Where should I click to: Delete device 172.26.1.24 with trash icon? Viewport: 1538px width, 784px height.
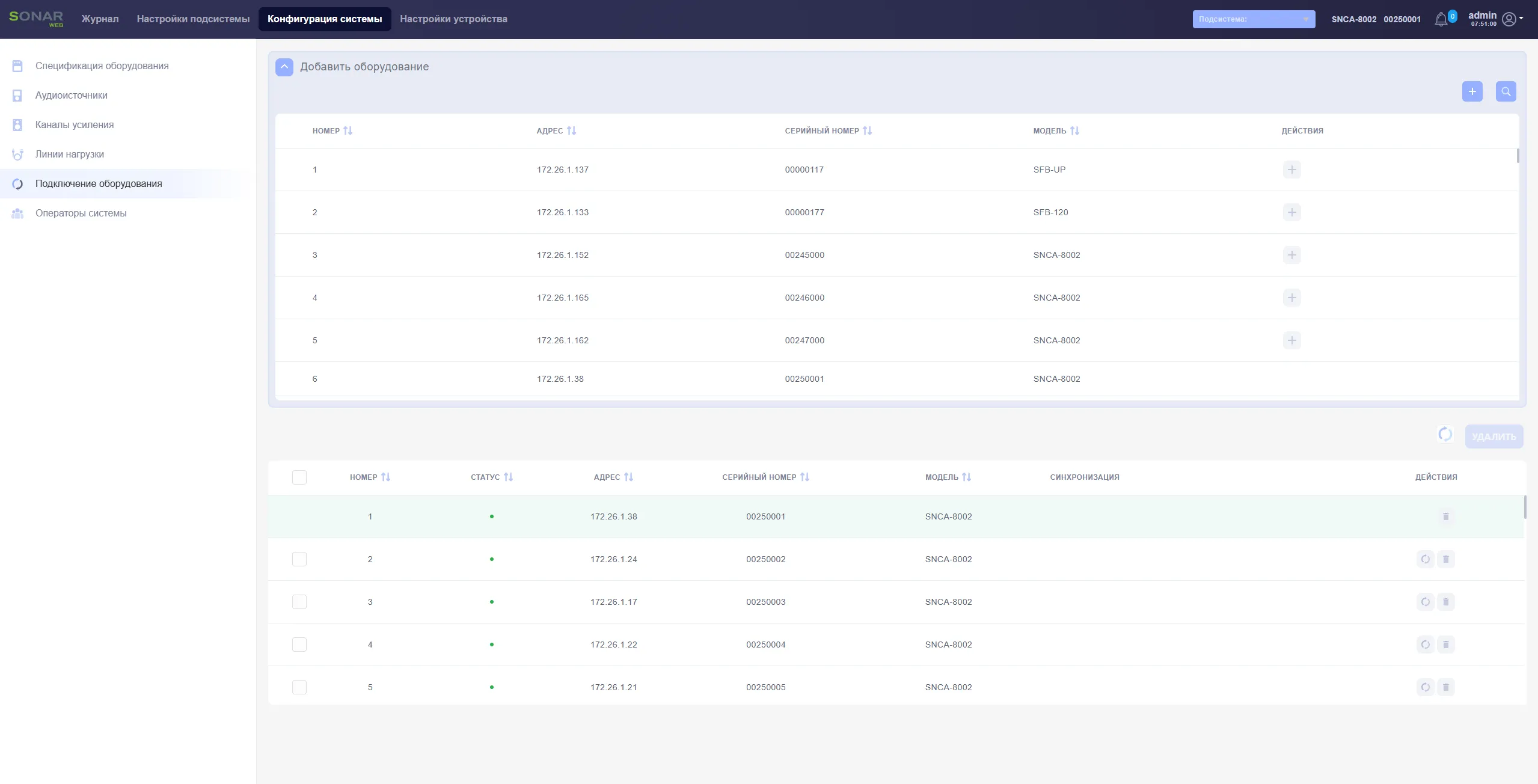(1445, 559)
